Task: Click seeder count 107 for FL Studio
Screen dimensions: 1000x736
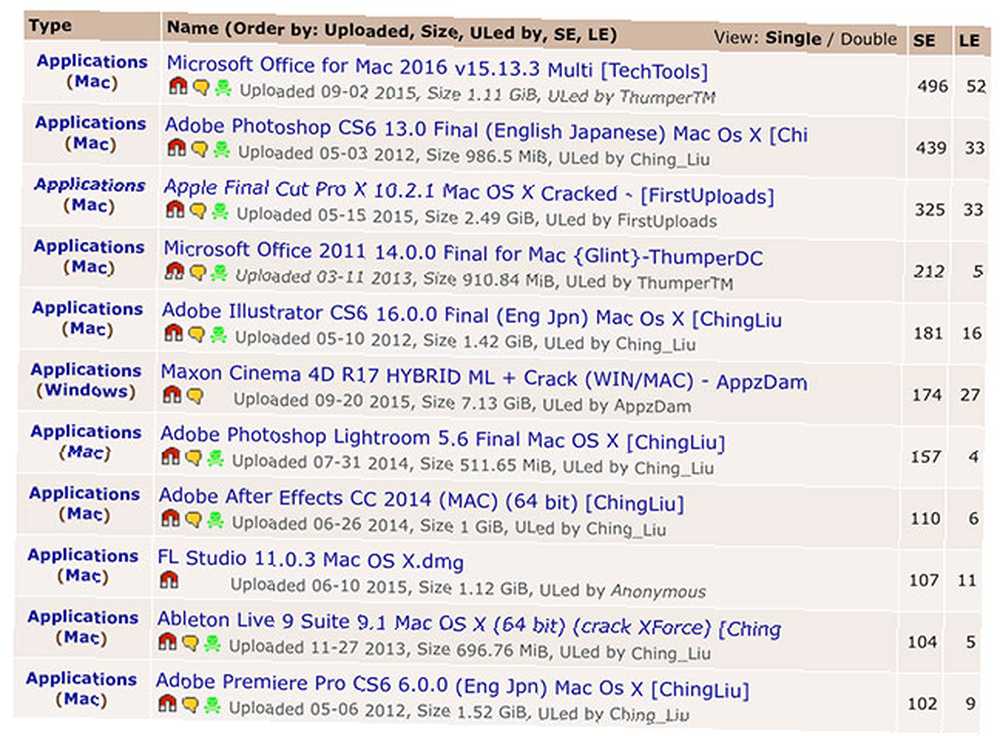Action: [923, 580]
